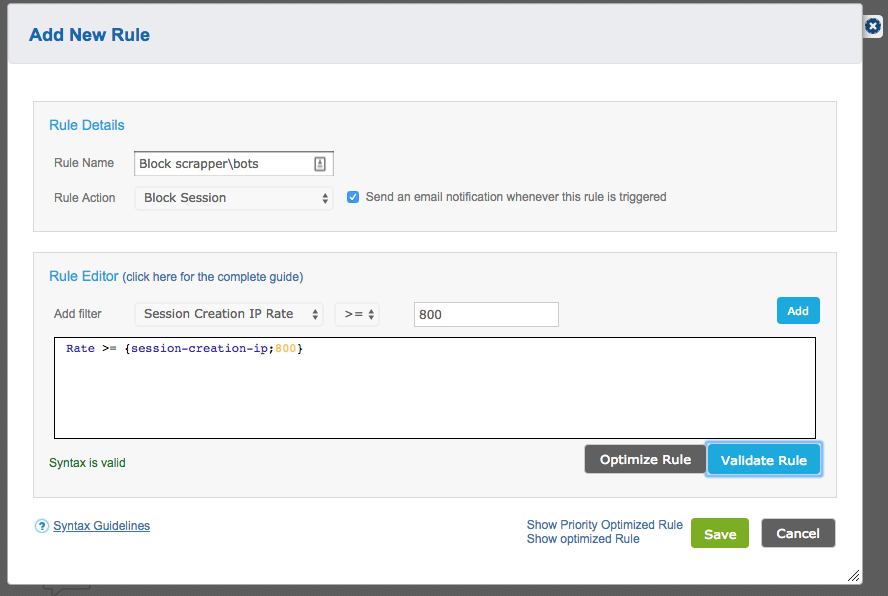Click the 'Syntax is valid' status text
Screen dimensions: 888x596
87,463
